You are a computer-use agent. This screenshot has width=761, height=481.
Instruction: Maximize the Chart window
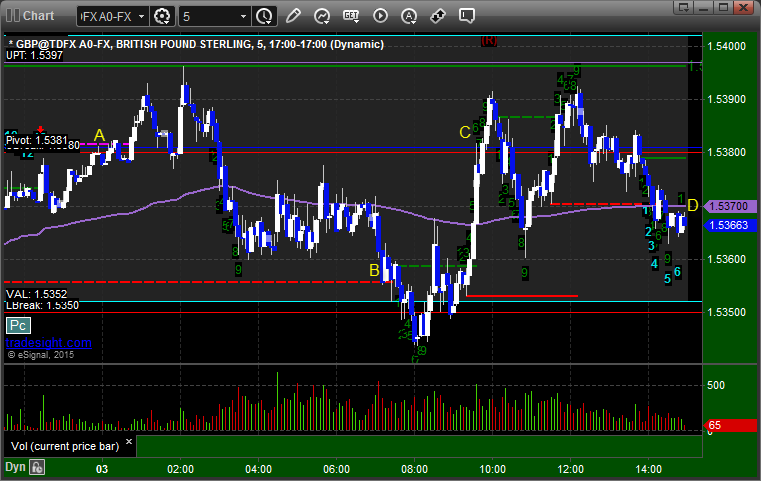tap(724, 7)
